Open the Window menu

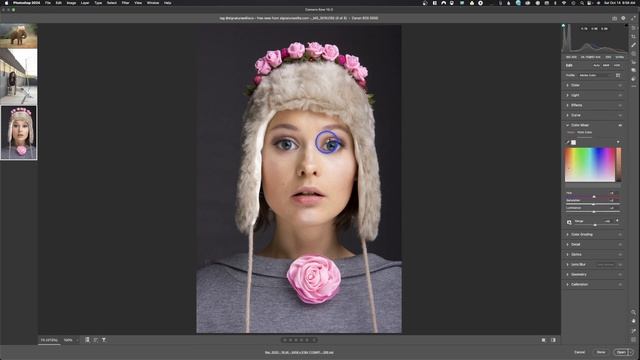click(x=153, y=3)
